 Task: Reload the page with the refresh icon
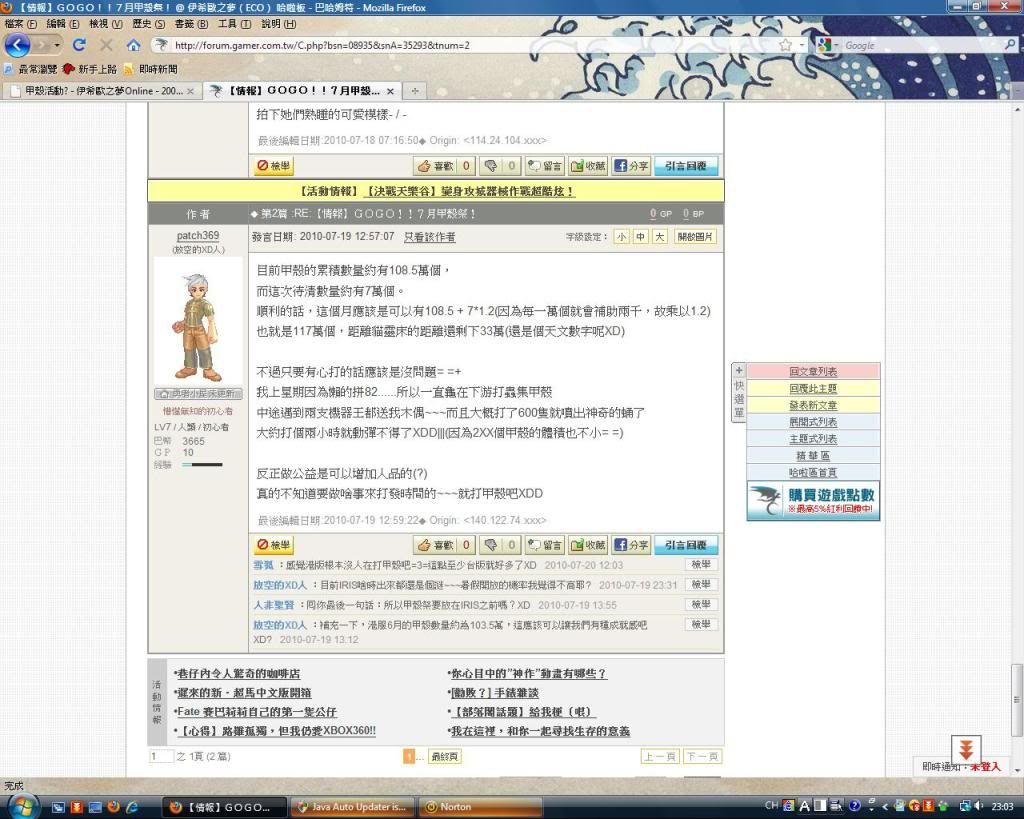click(x=80, y=45)
